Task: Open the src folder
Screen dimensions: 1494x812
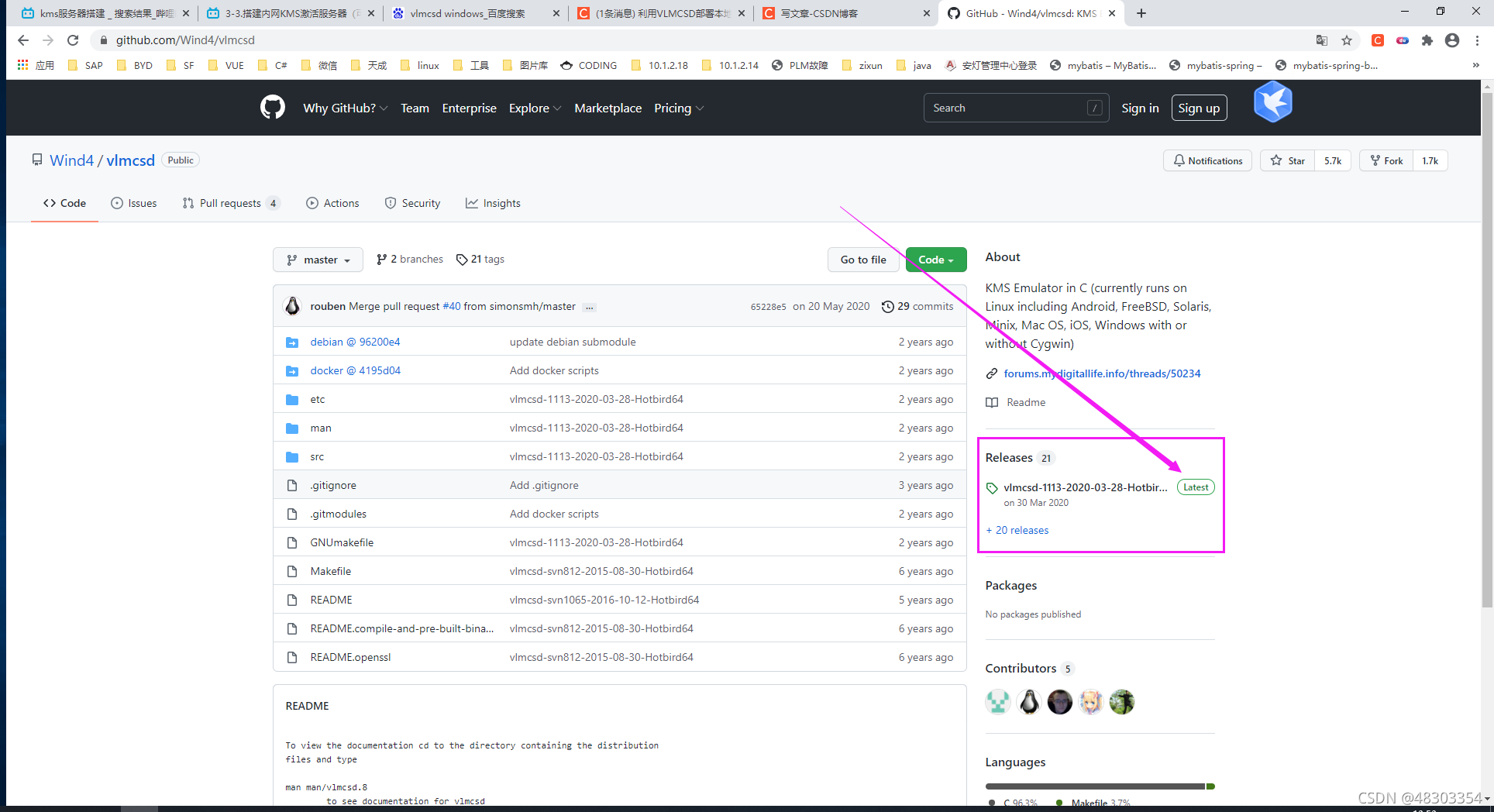Action: (317, 456)
